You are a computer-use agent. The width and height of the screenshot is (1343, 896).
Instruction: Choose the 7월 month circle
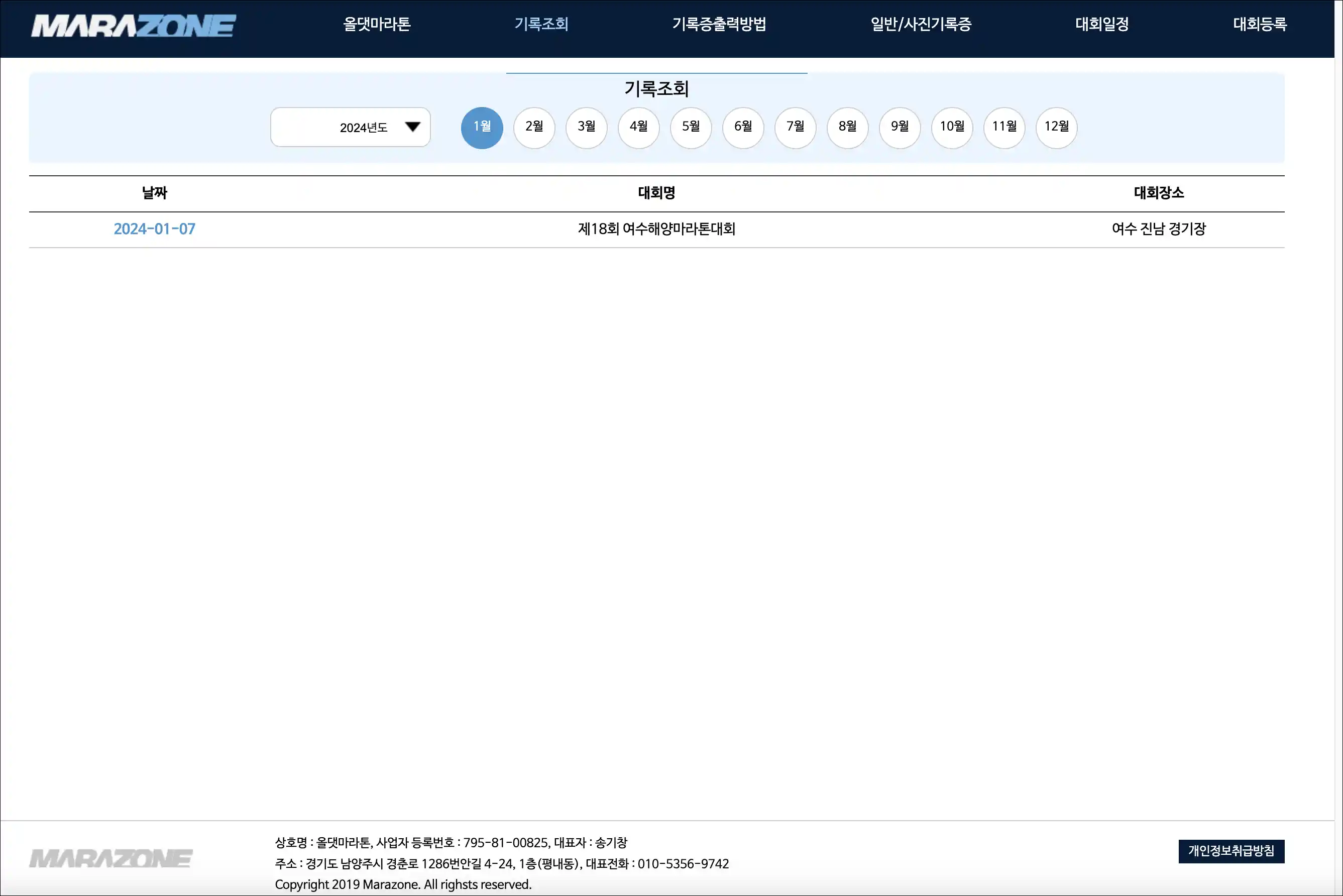click(x=795, y=128)
